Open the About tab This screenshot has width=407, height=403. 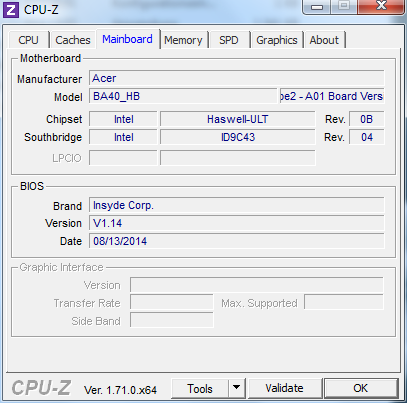pos(324,40)
